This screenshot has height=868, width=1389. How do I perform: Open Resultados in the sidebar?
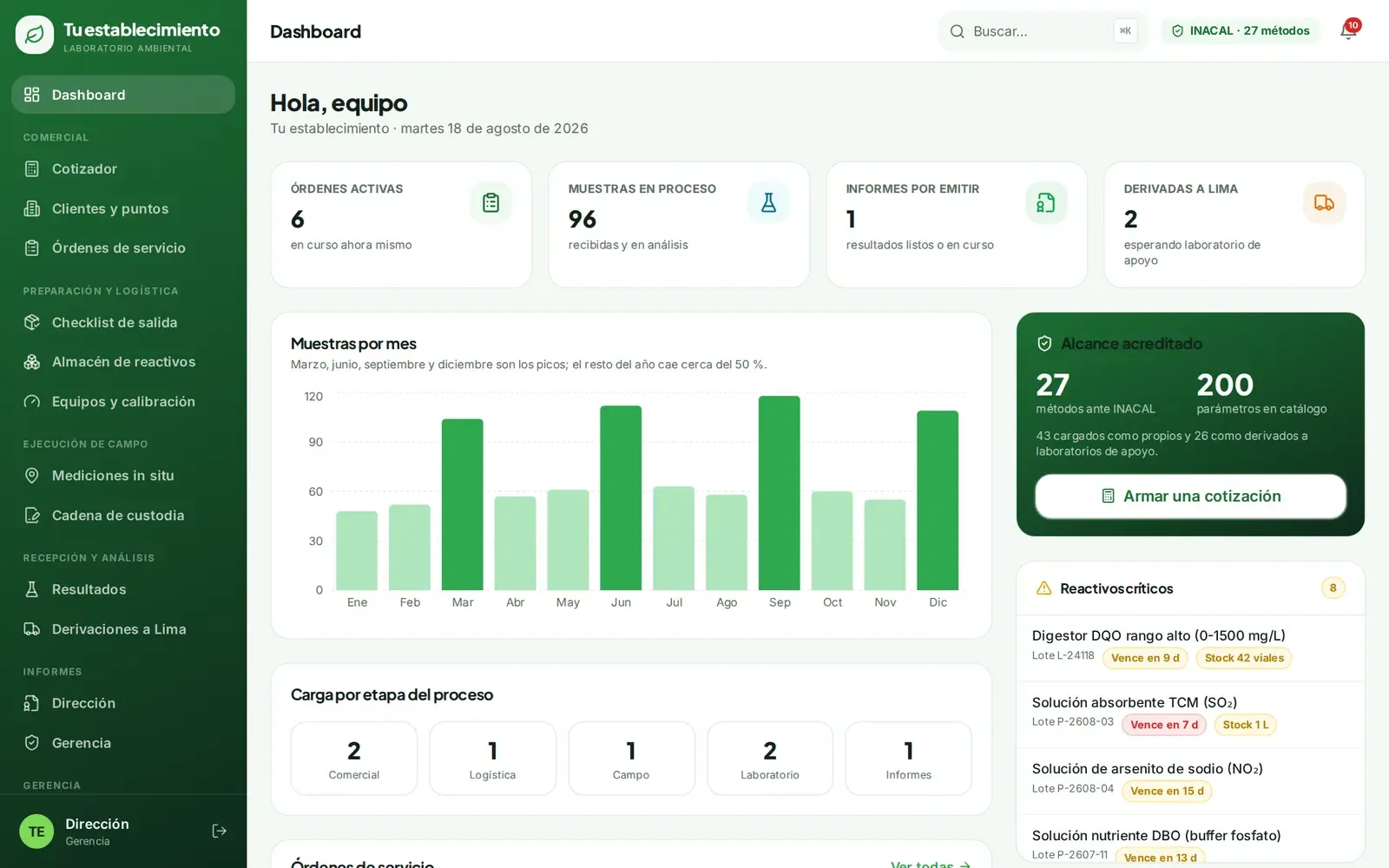[123, 589]
